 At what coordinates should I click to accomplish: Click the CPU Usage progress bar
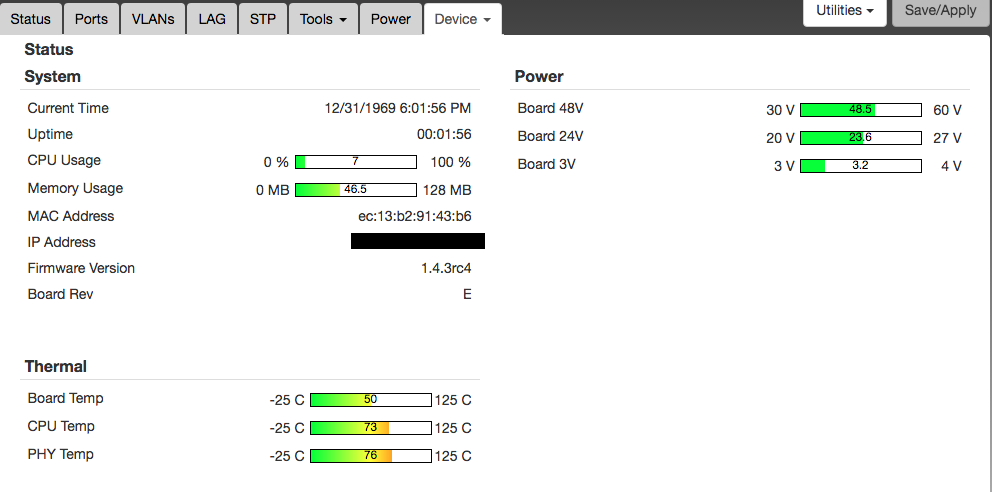355,162
